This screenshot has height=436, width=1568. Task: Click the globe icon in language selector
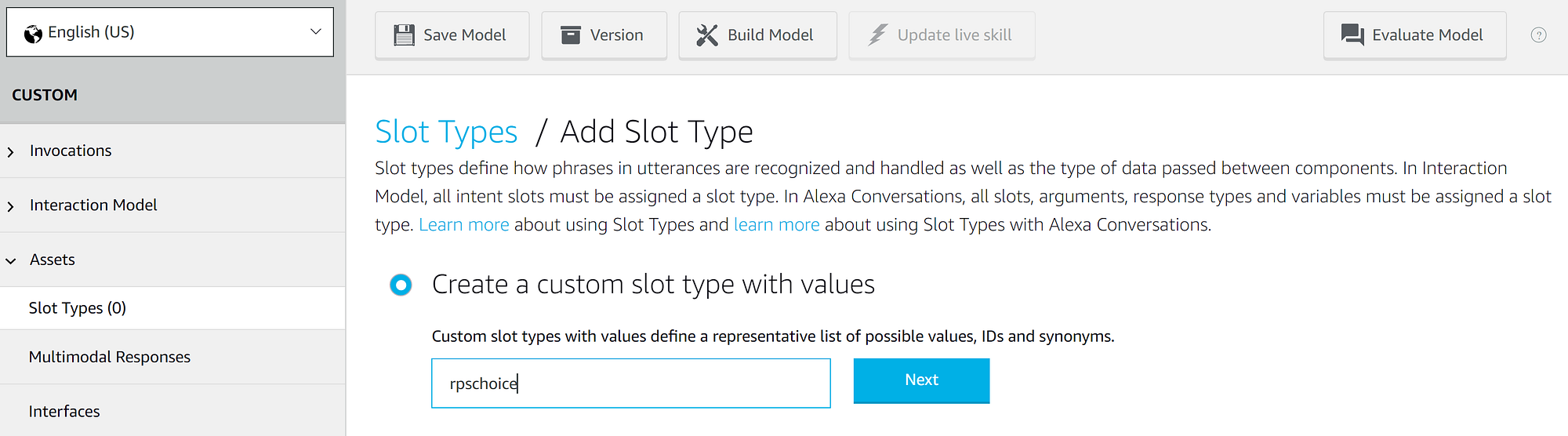coord(33,34)
